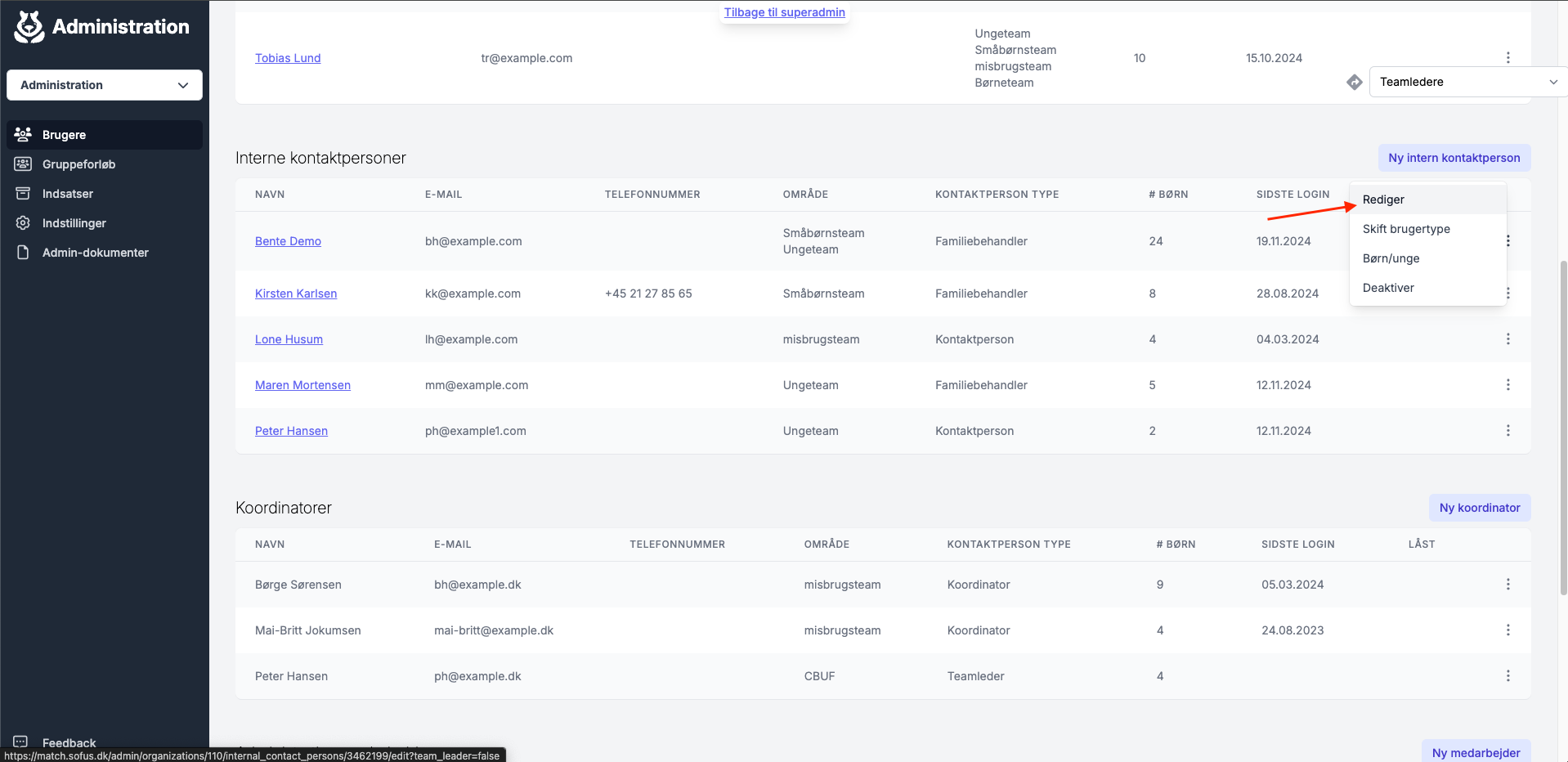Open the three-dot menu for Maren Mortensen
This screenshot has height=762, width=1568.
tap(1508, 384)
